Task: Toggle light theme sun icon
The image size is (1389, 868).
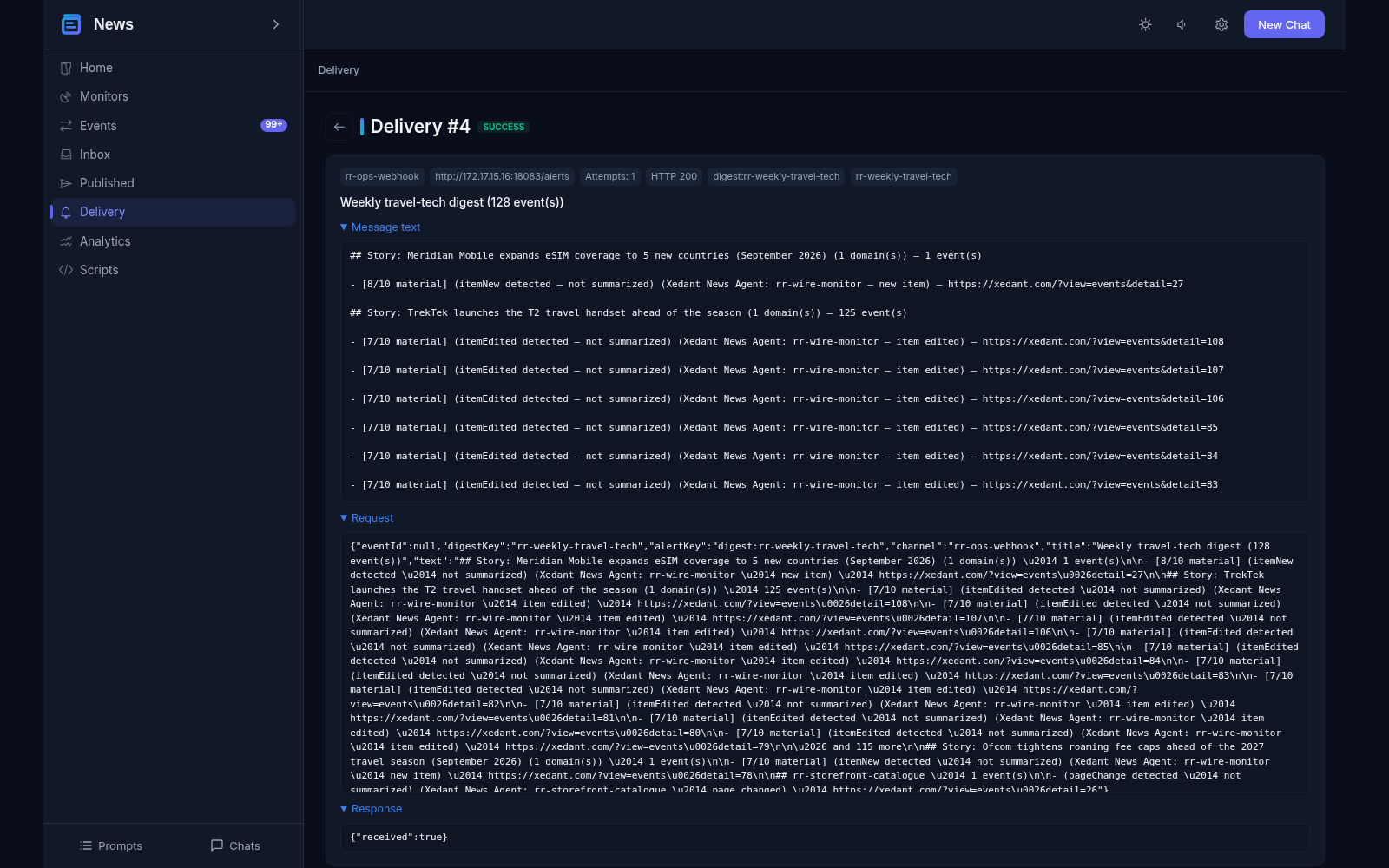Action: click(1145, 24)
